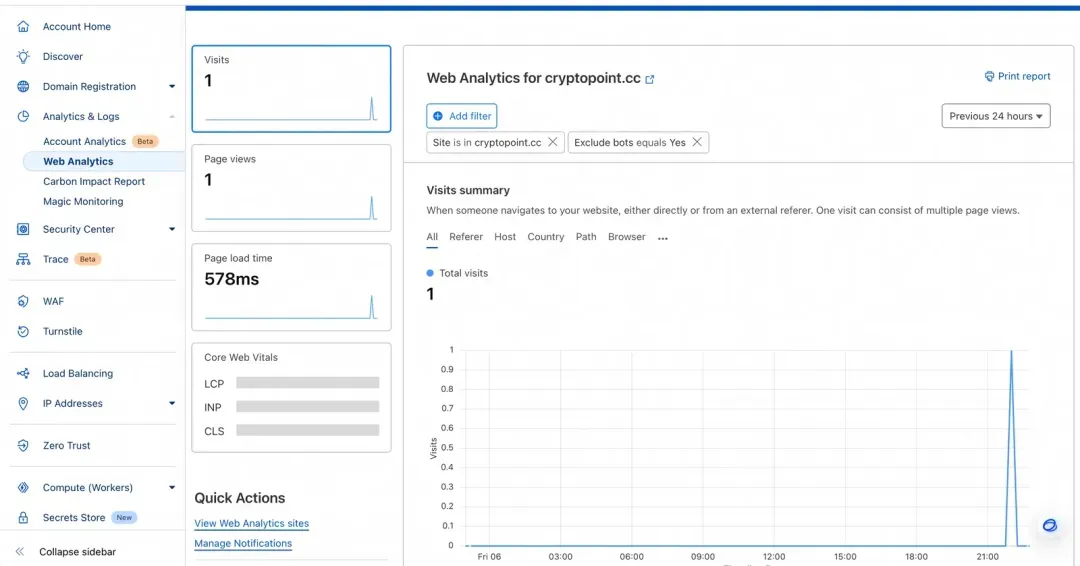The height and width of the screenshot is (566, 1080).
Task: Click the Analytics & Logs pie chart icon
Action: (x=23, y=116)
